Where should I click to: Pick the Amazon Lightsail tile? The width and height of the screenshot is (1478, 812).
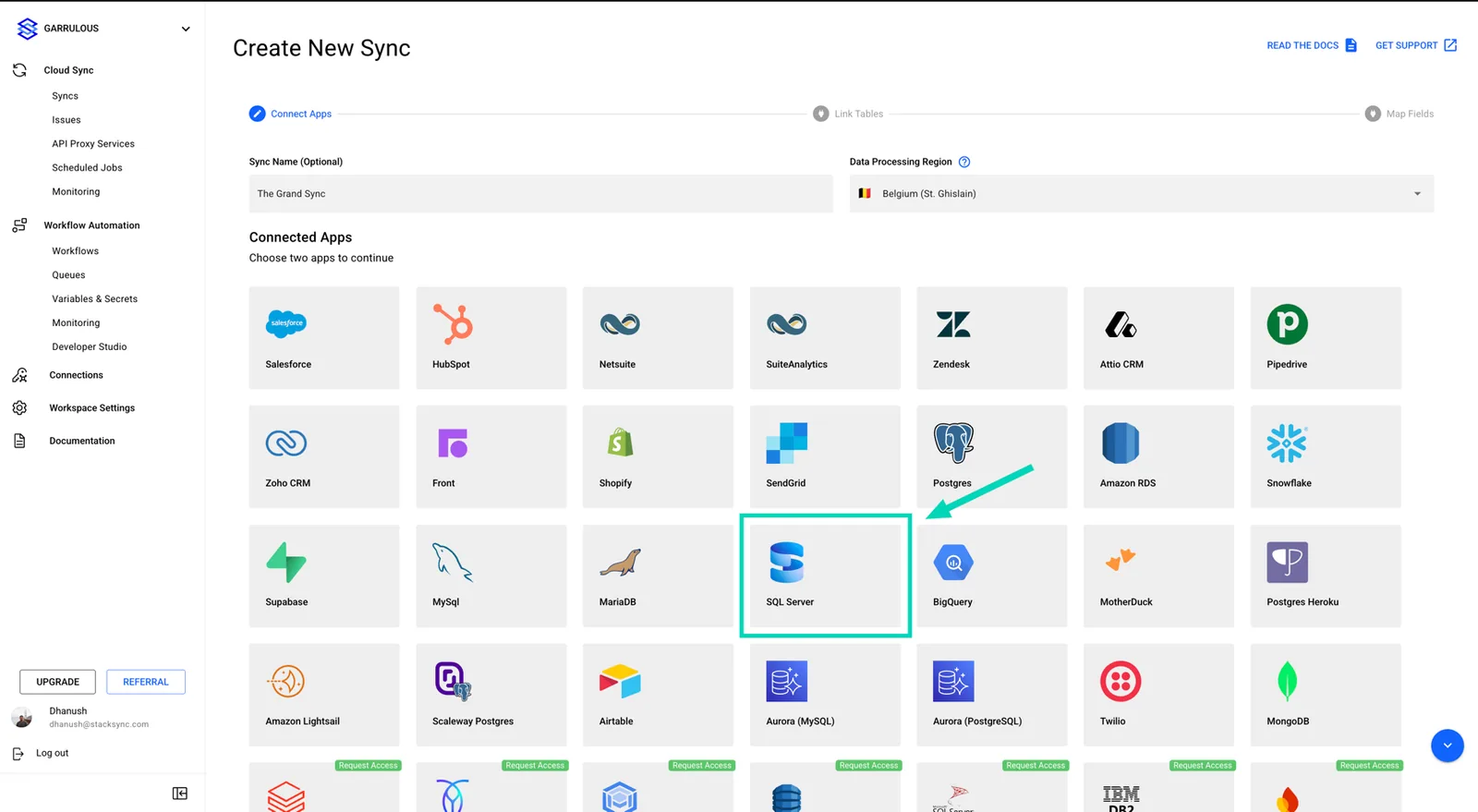324,695
